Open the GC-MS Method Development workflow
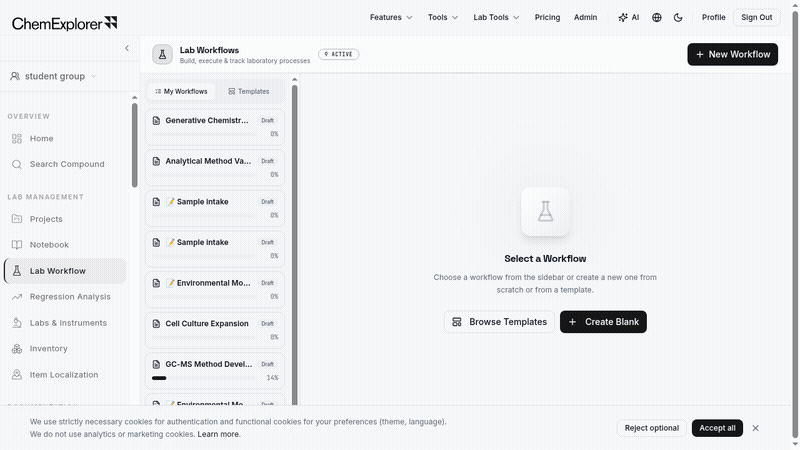 coord(215,371)
